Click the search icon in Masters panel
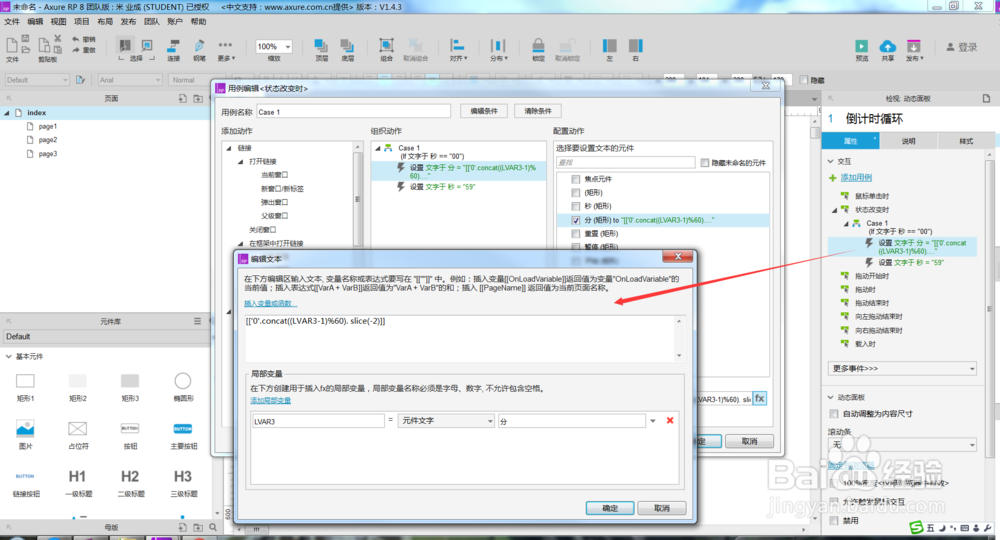 tap(213, 527)
